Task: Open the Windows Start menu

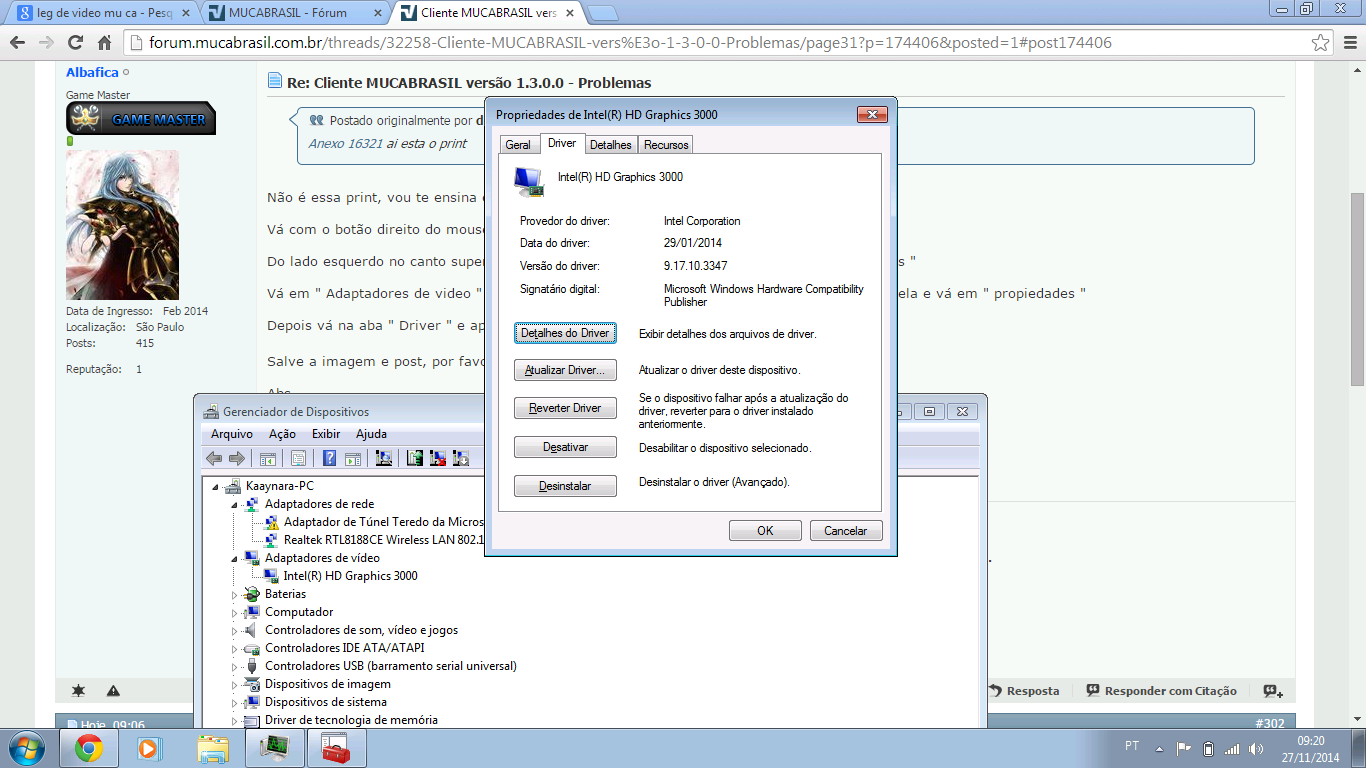Action: coord(25,748)
